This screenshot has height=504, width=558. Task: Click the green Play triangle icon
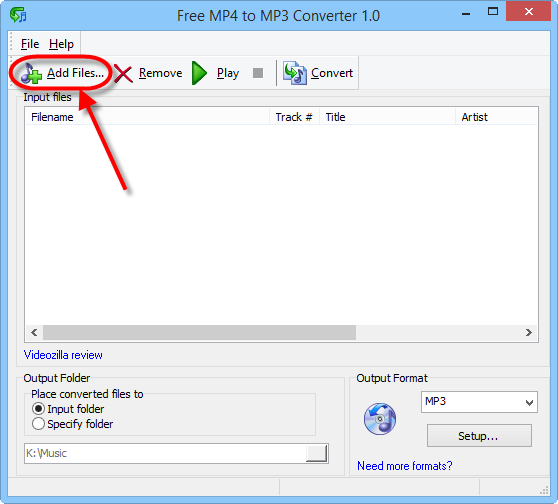(x=199, y=73)
